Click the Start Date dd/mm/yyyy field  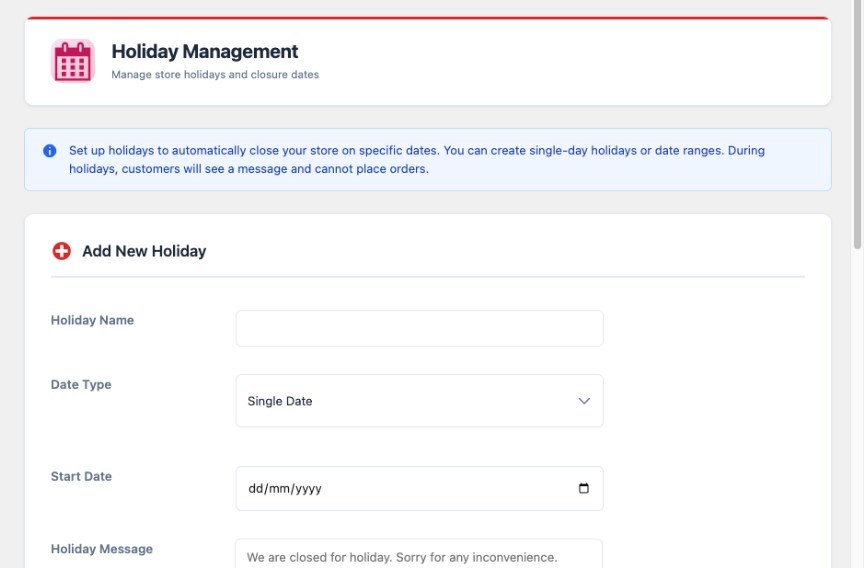[419, 489]
